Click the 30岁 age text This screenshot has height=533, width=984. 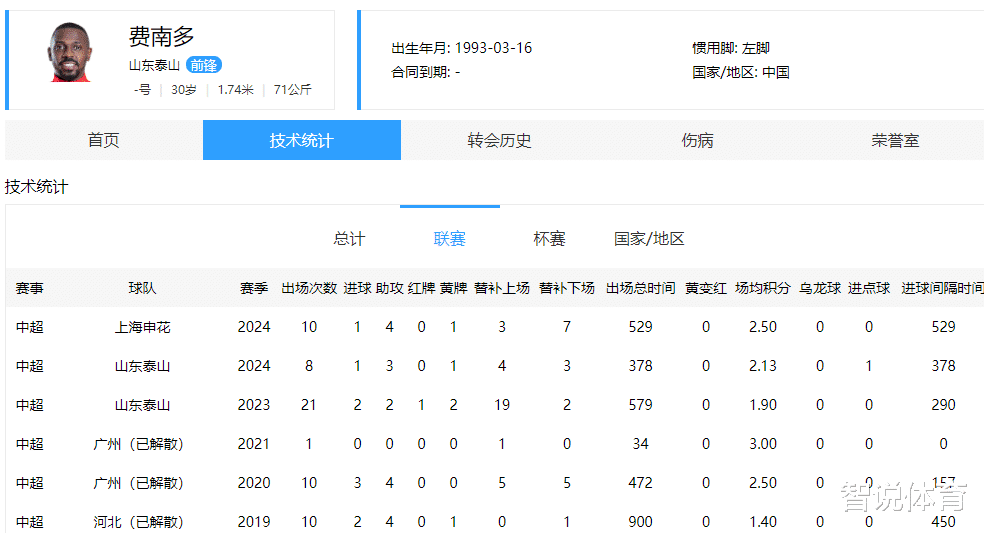click(184, 90)
